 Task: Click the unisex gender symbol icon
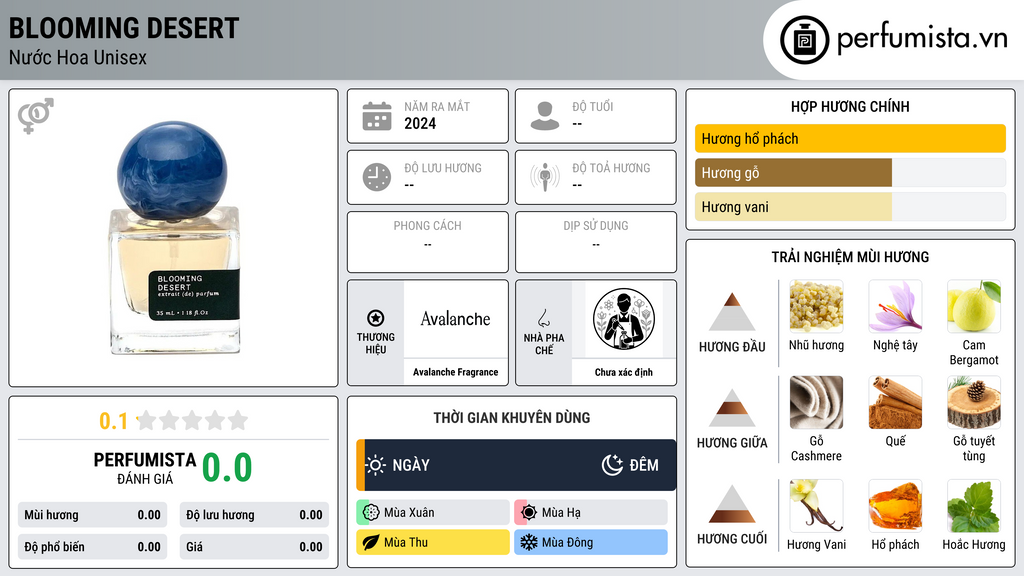(36, 116)
